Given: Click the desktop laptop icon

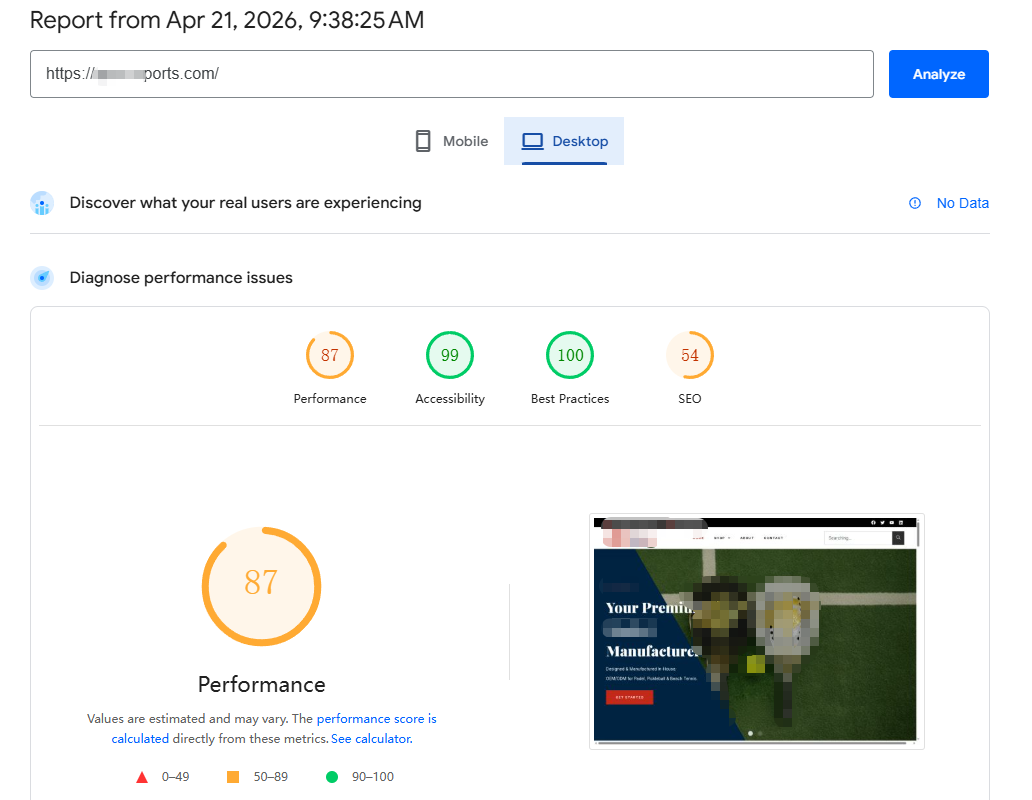Looking at the screenshot, I should 532,141.
